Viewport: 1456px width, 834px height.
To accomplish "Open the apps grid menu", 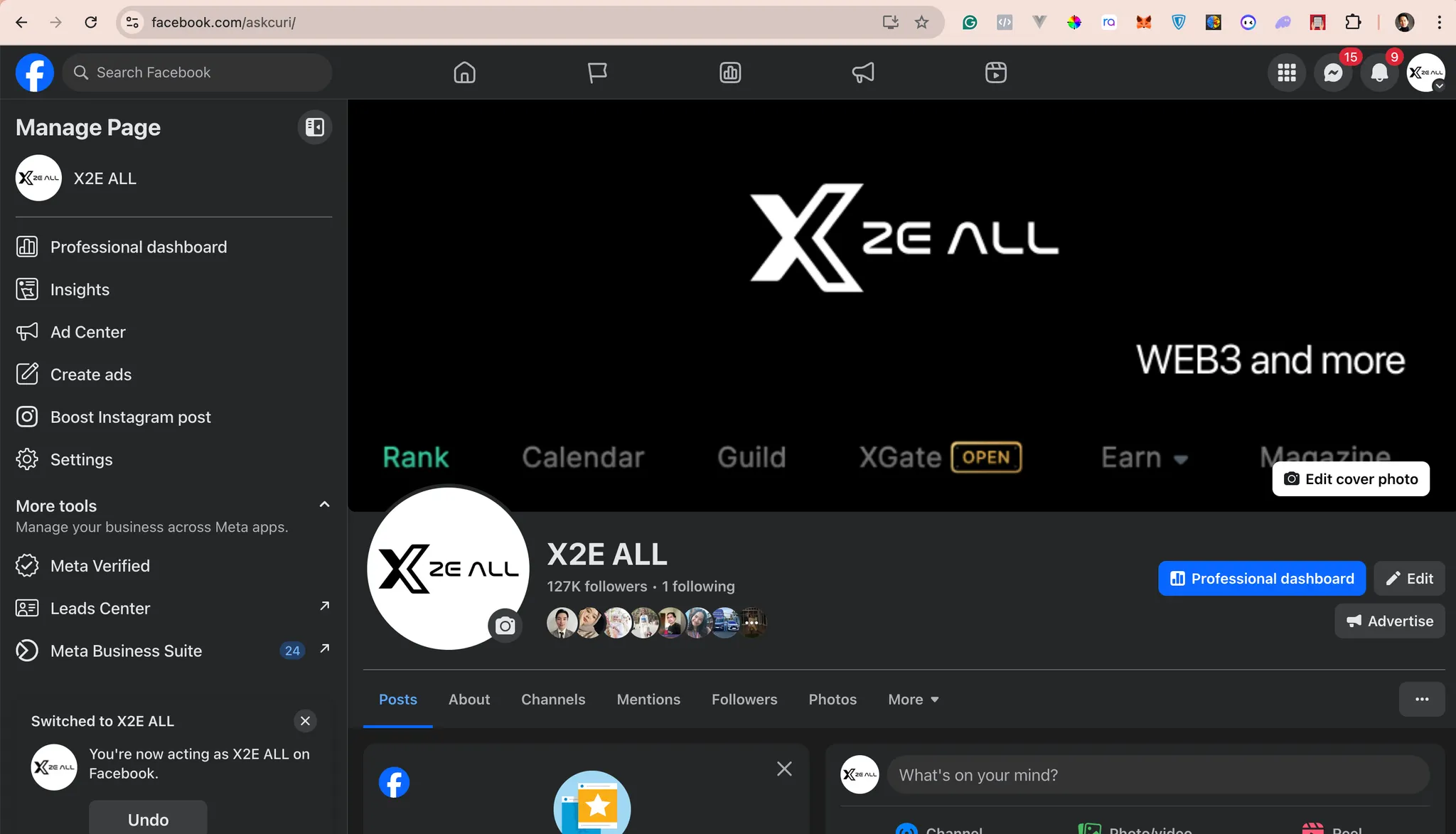I will tap(1286, 73).
